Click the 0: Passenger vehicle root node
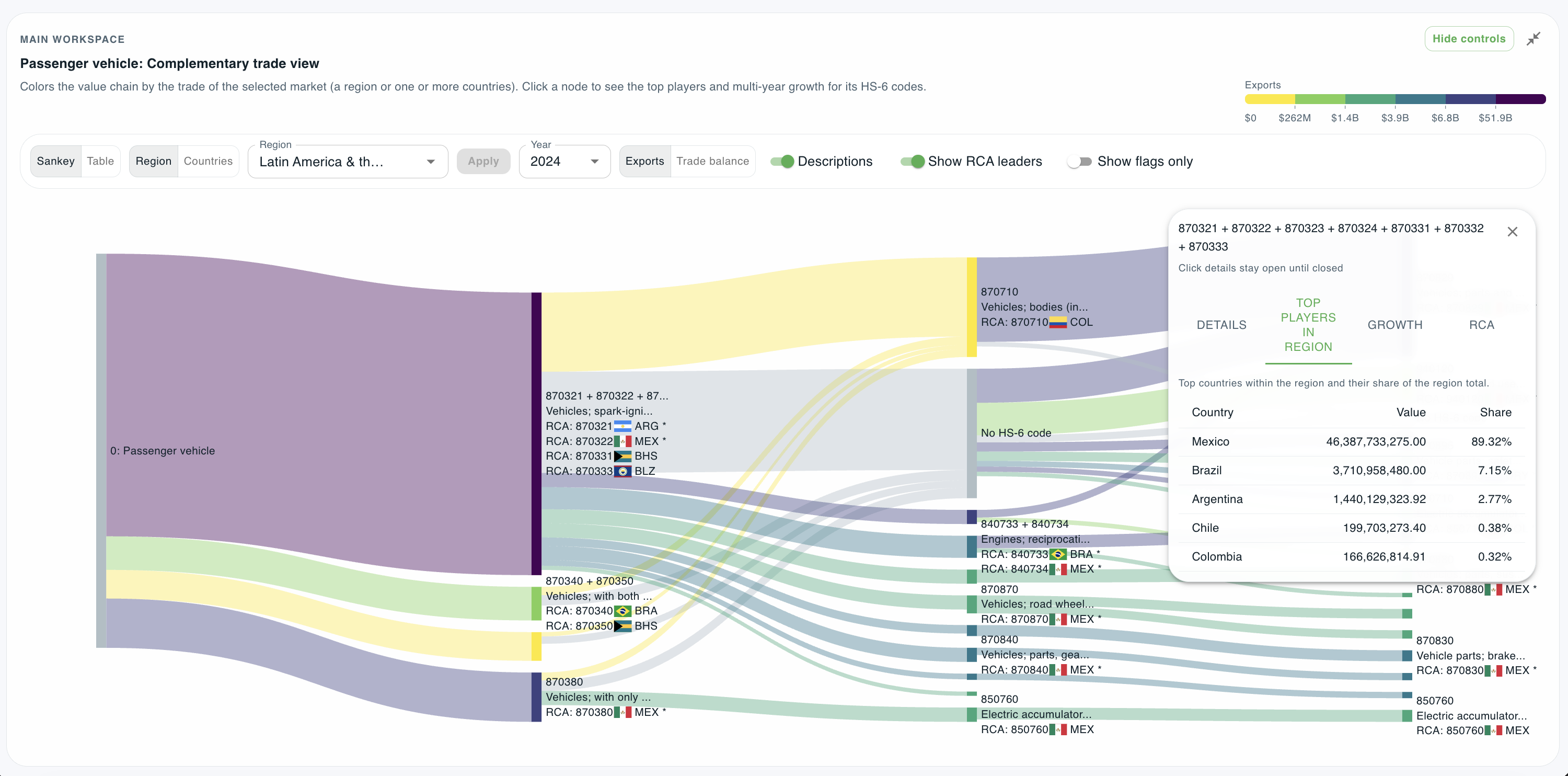Viewport: 1568px width, 776px height. point(101,451)
